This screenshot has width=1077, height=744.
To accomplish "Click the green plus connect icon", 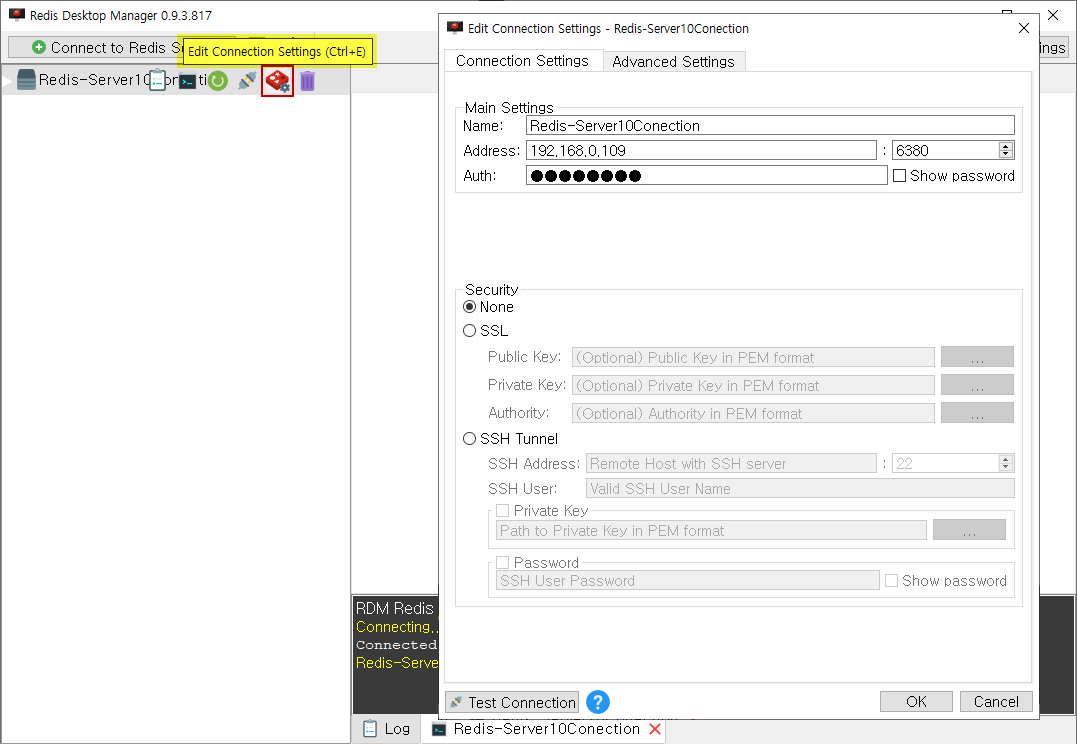I will click(38, 47).
